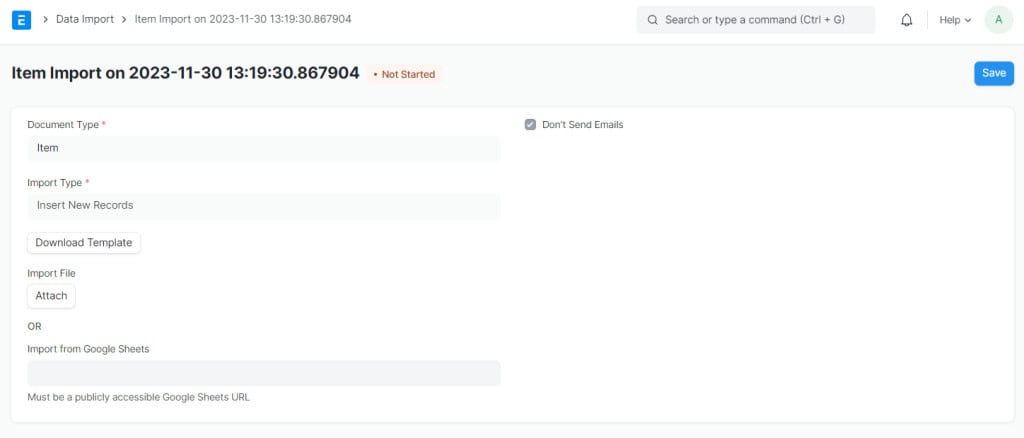This screenshot has height=438, width=1024.
Task: Click the Import from Google Sheets label
Action: [88, 349]
